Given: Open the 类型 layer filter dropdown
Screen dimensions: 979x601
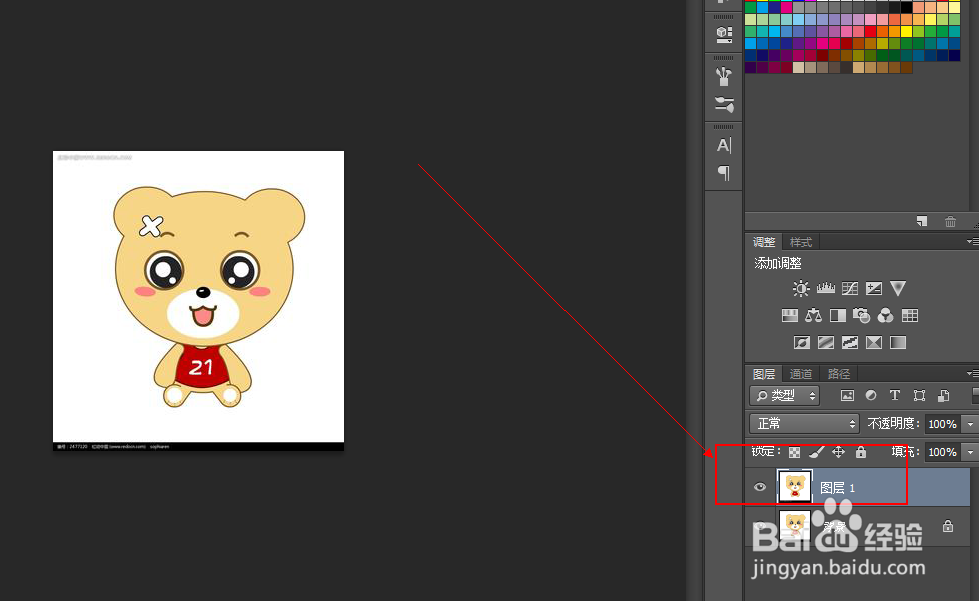Looking at the screenshot, I should tap(785, 395).
